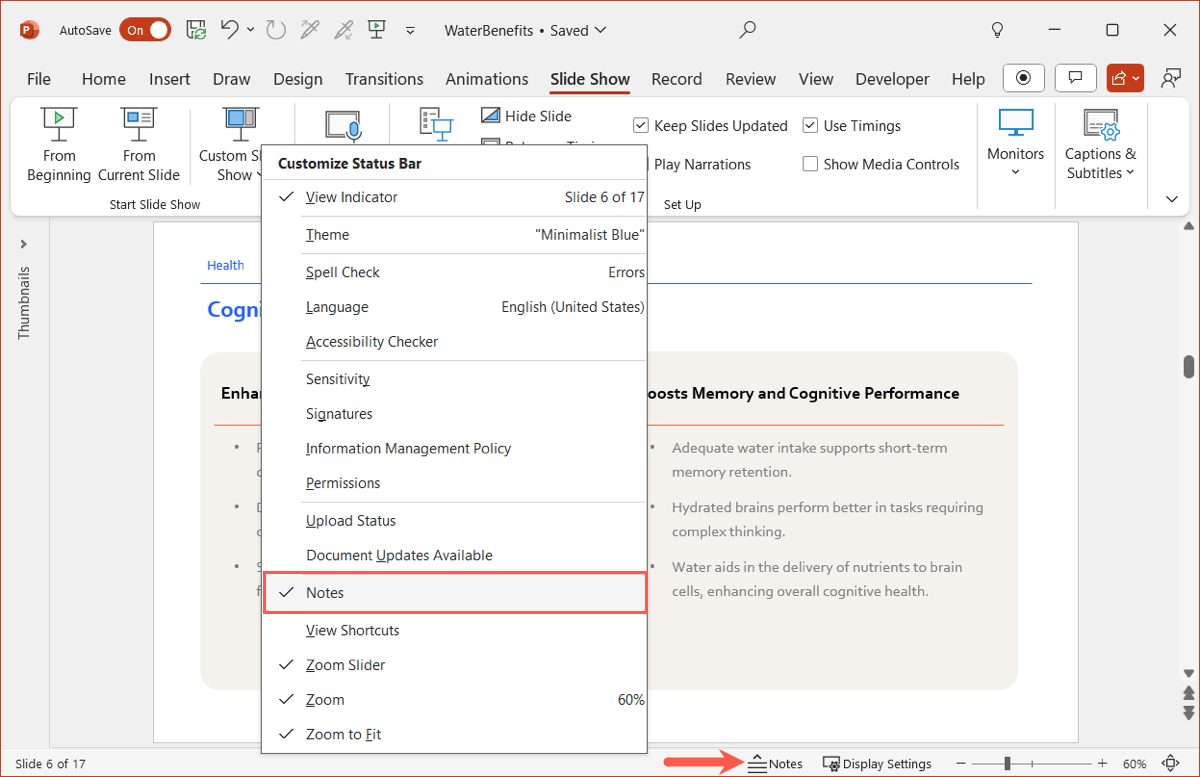Enable View Shortcuts menu option
The width and height of the screenshot is (1200, 777).
click(455, 631)
